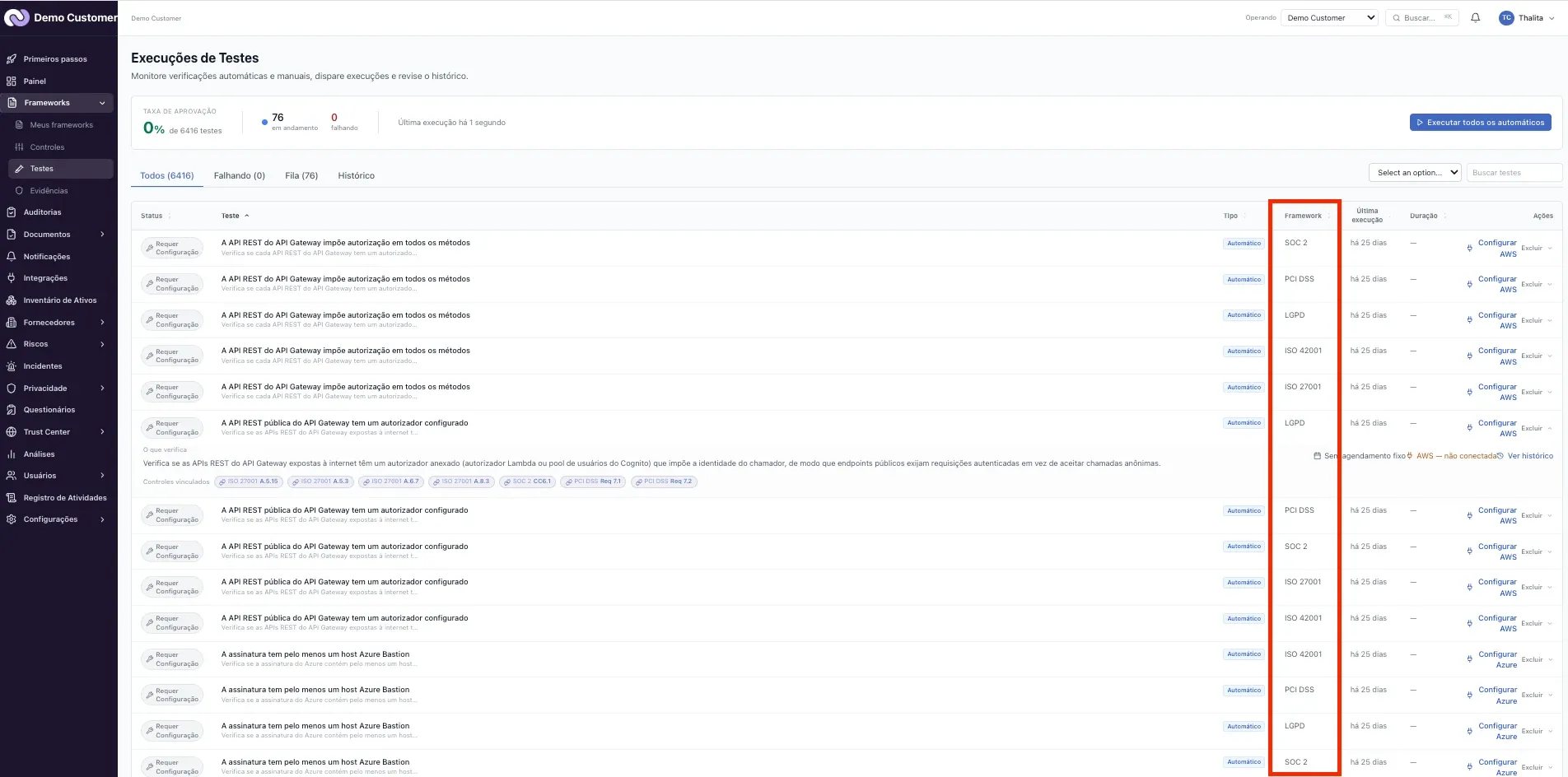Open Meus frameworks in sidebar
Image resolution: width=1568 pixels, height=777 pixels.
point(61,125)
